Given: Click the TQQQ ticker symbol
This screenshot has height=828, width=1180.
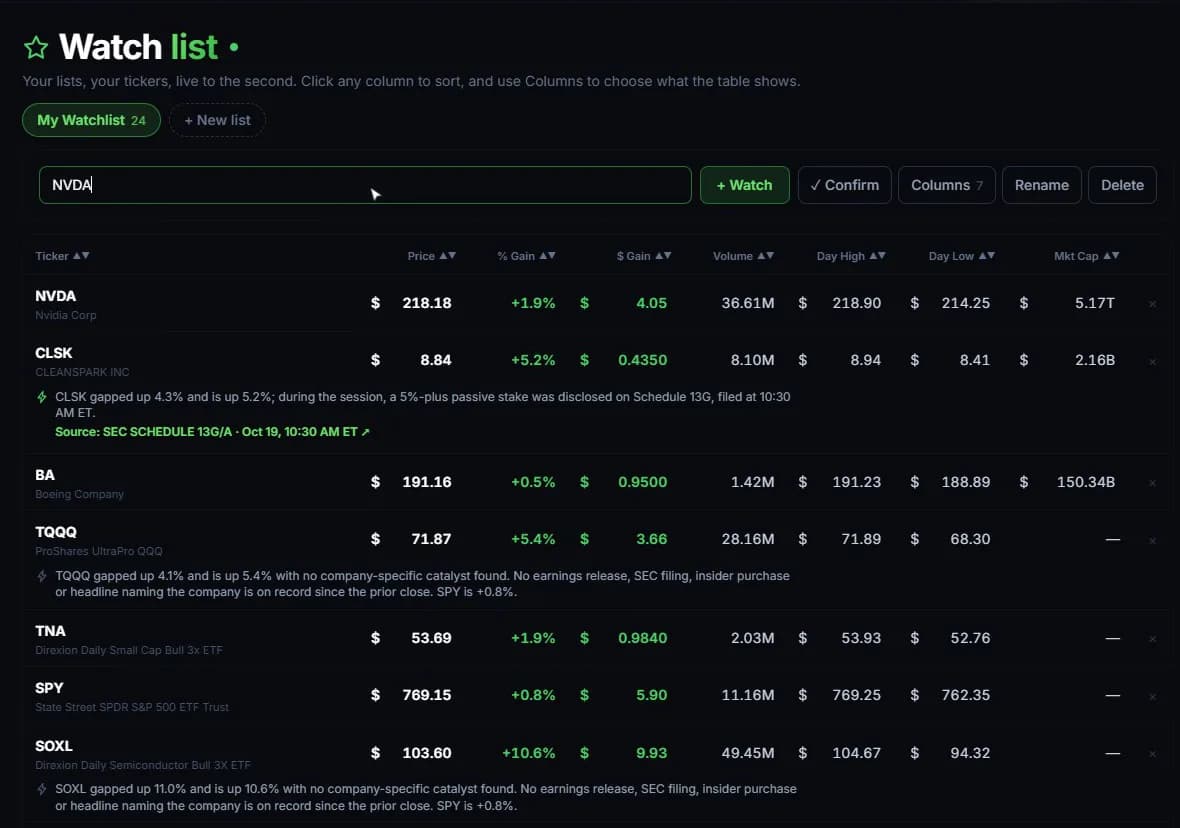Looking at the screenshot, I should [56, 532].
